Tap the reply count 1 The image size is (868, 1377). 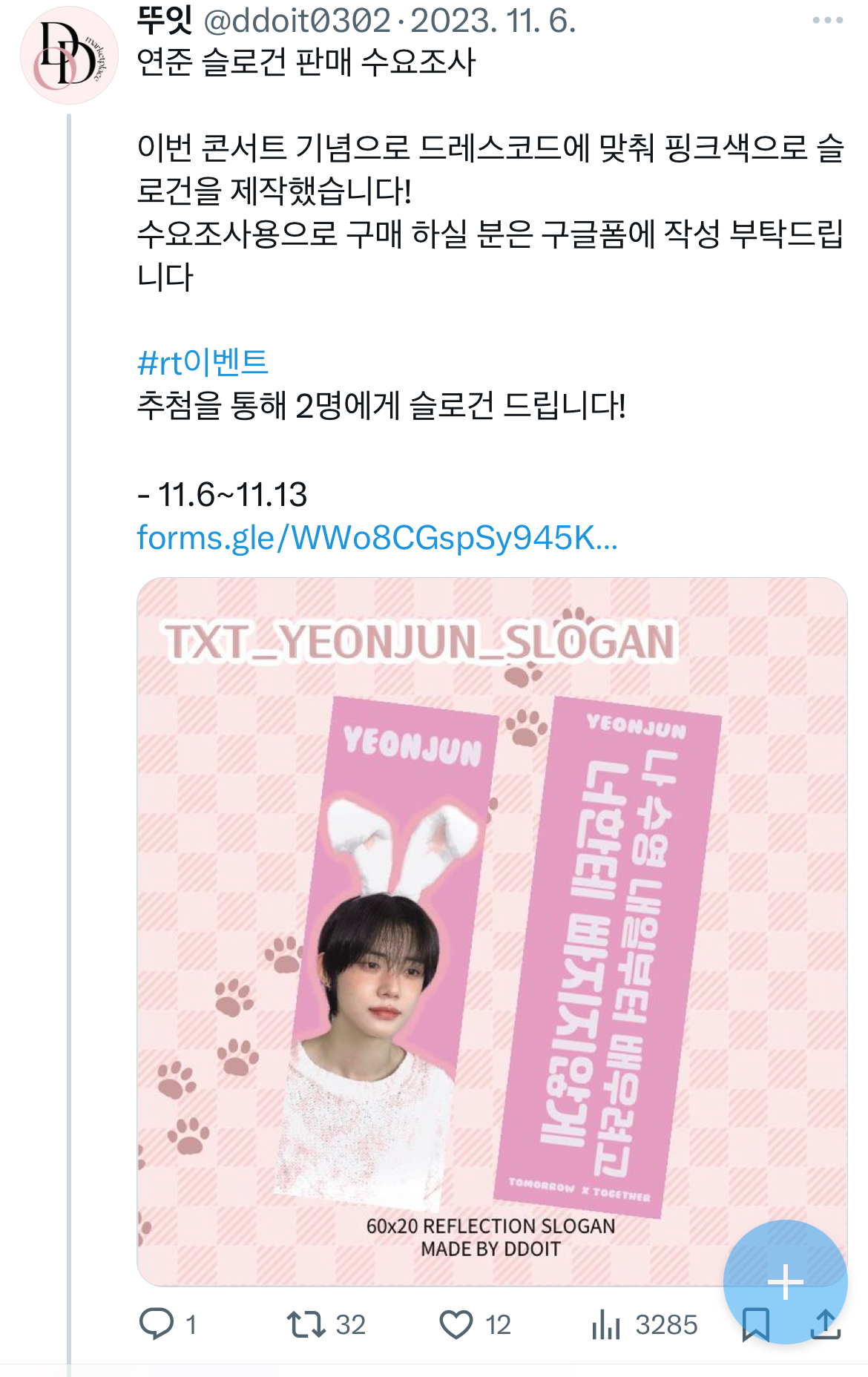coord(191,1325)
